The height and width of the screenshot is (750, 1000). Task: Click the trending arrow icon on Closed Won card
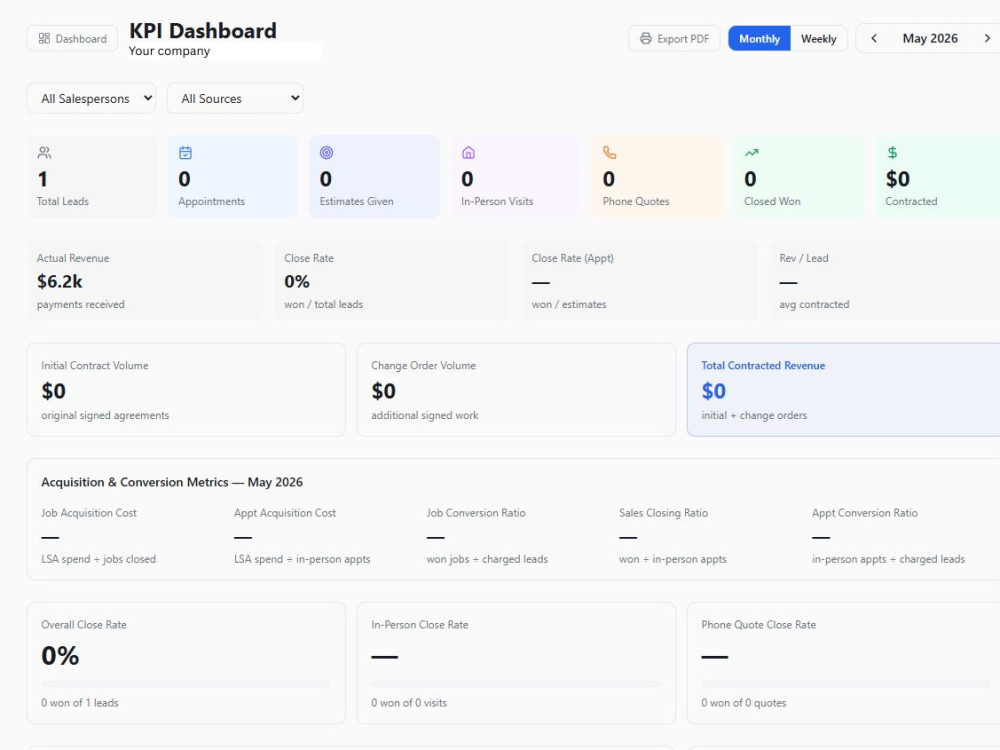[x=751, y=152]
